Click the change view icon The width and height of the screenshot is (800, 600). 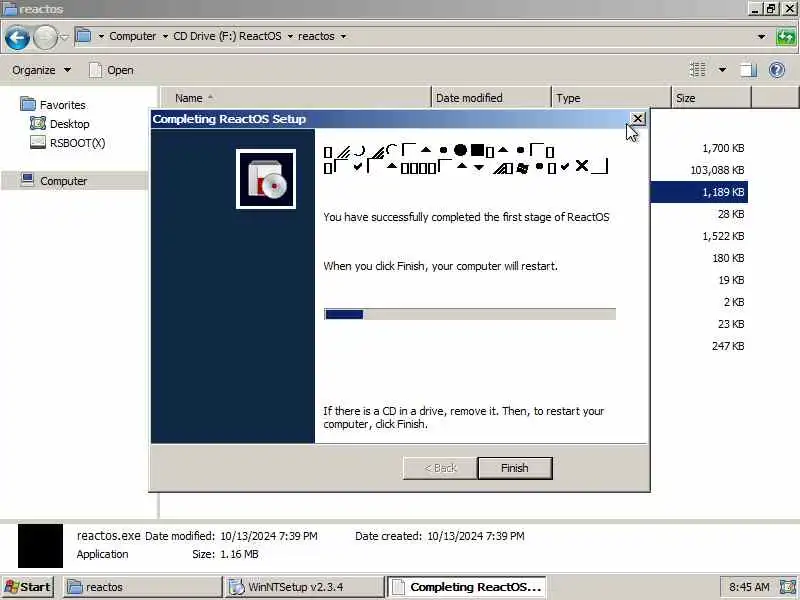pos(697,69)
